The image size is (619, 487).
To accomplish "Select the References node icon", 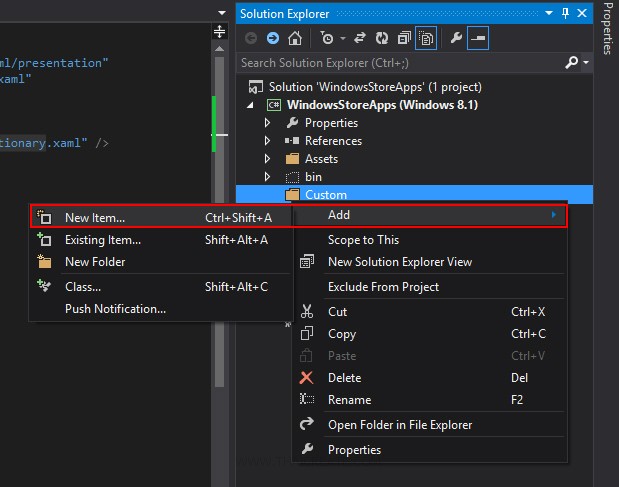I will click(x=292, y=140).
